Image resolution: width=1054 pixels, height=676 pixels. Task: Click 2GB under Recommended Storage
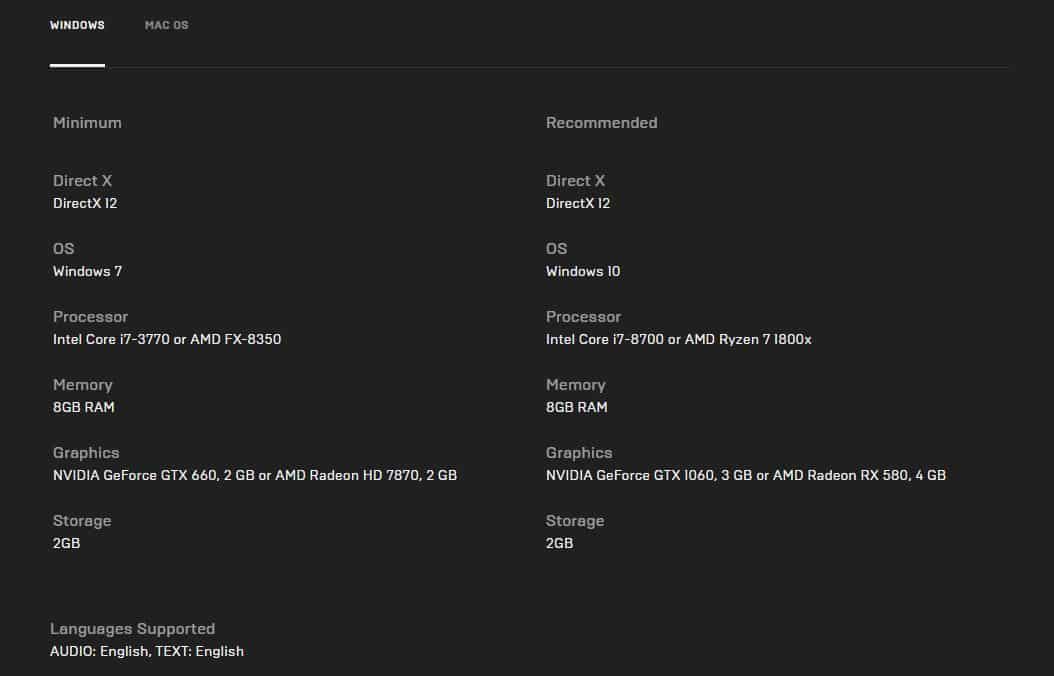point(559,543)
